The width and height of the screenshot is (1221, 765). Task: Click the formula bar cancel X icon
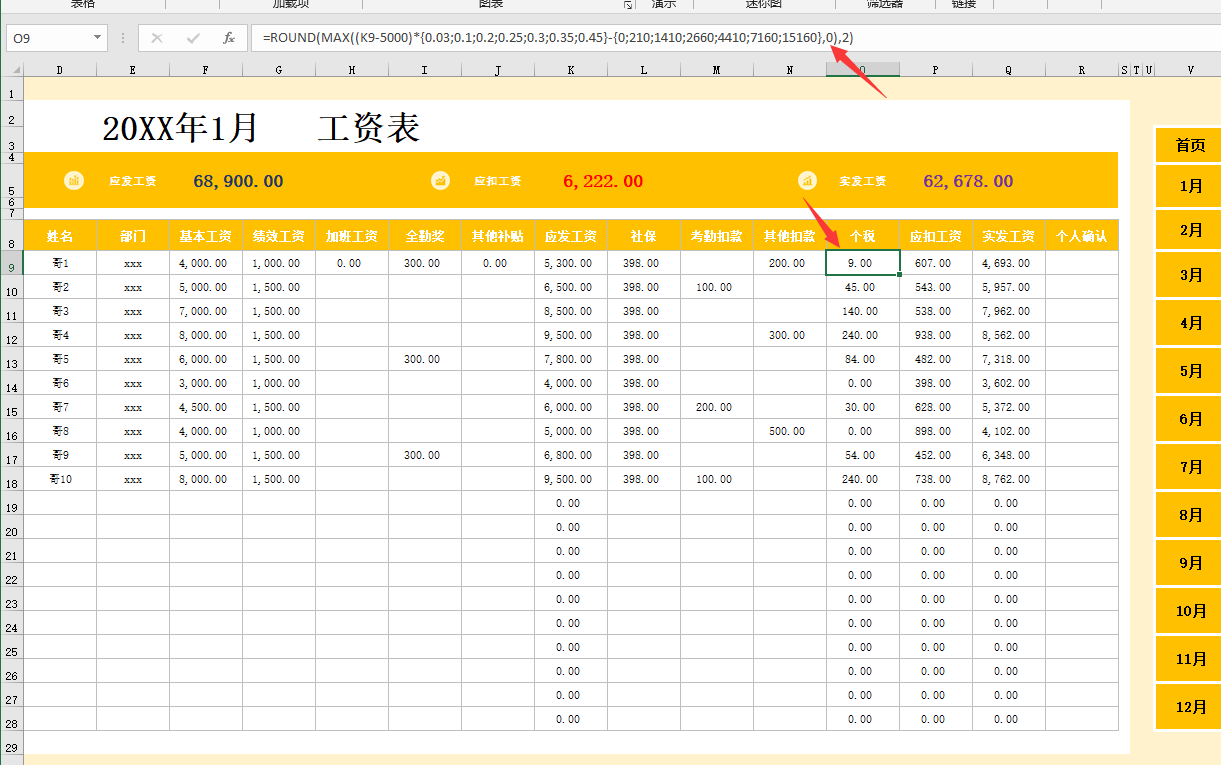(x=157, y=38)
